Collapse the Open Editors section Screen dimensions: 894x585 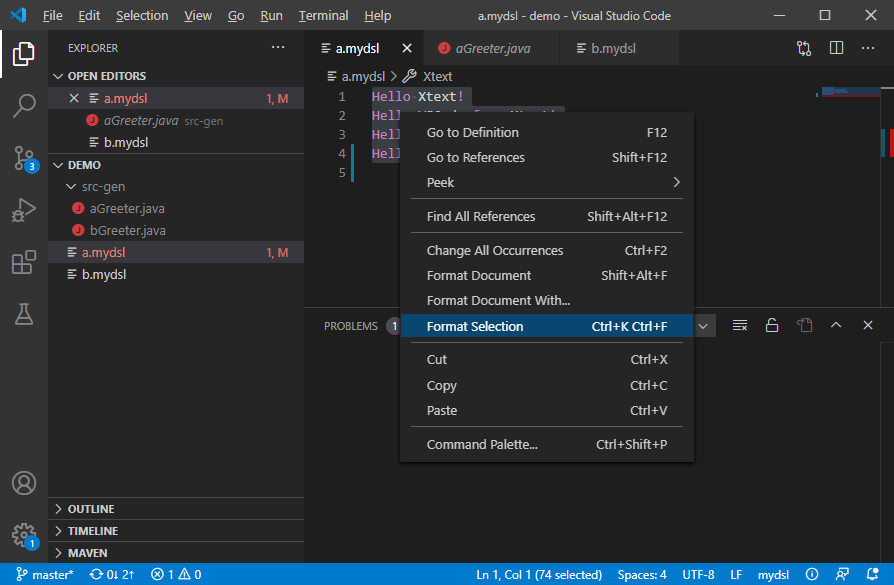[x=176, y=76]
